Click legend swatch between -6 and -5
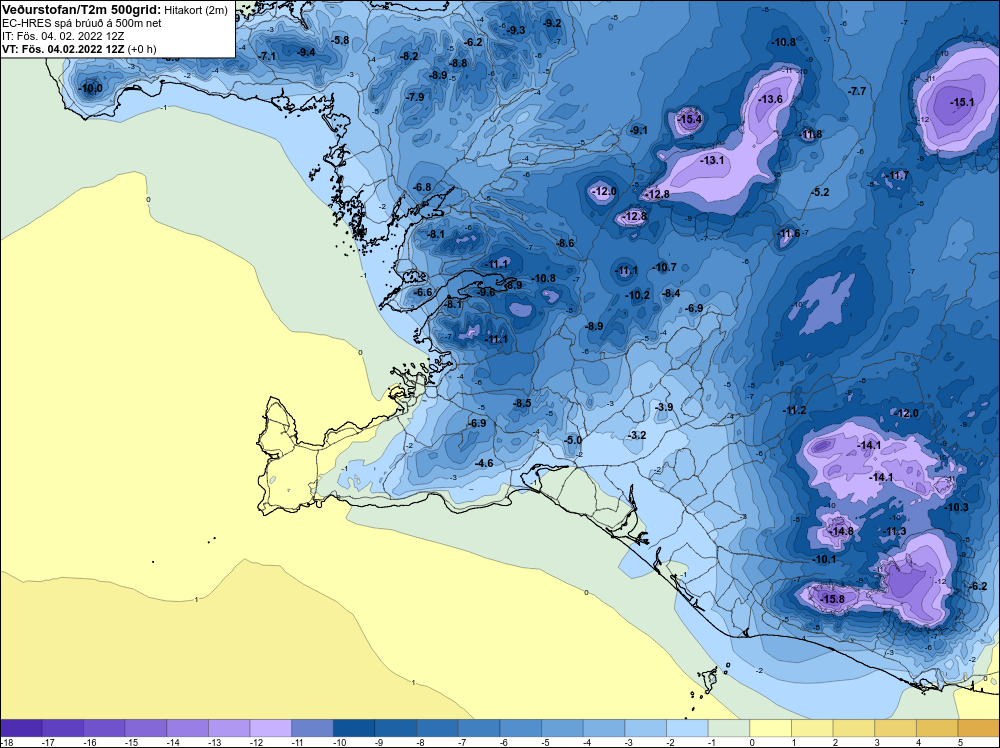This screenshot has height=748, width=1000. (520, 728)
